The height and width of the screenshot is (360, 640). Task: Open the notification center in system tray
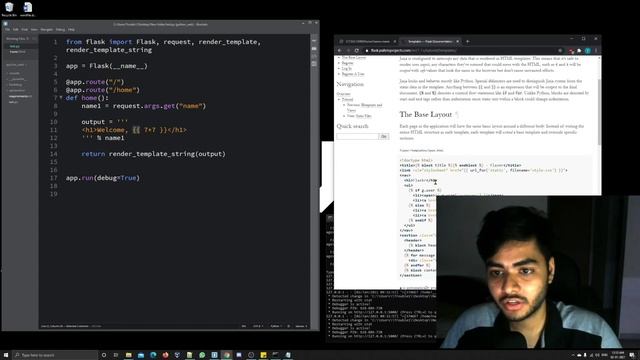[x=632, y=355]
